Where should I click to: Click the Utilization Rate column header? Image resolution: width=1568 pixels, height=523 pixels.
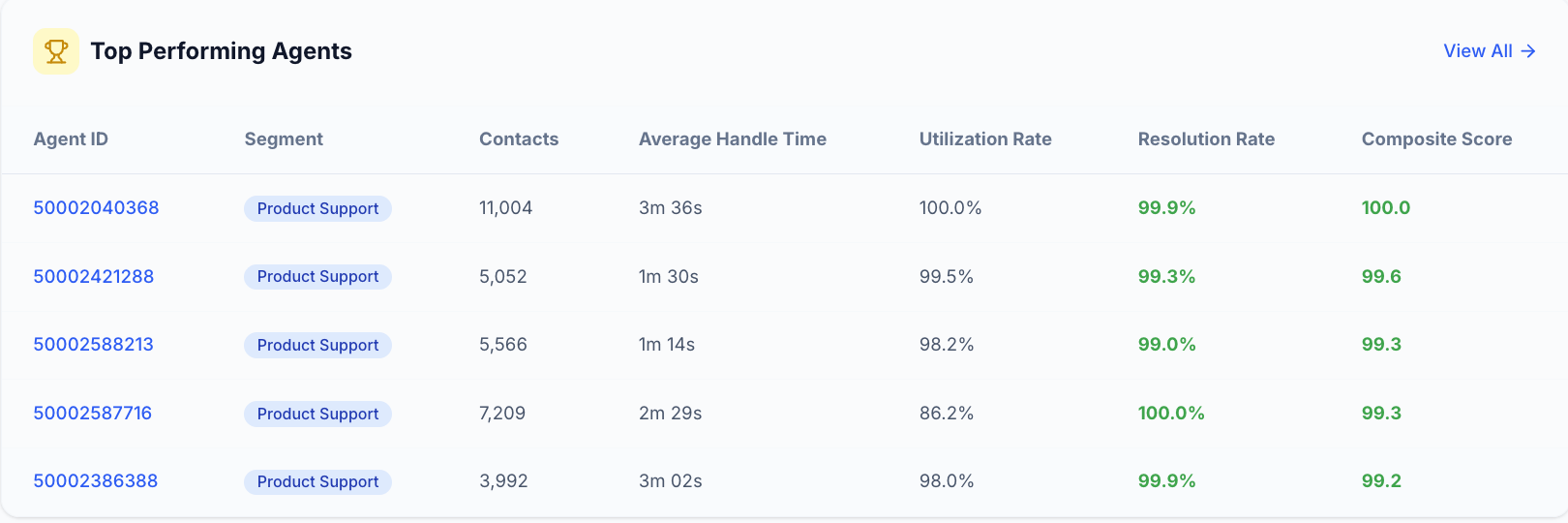click(985, 139)
